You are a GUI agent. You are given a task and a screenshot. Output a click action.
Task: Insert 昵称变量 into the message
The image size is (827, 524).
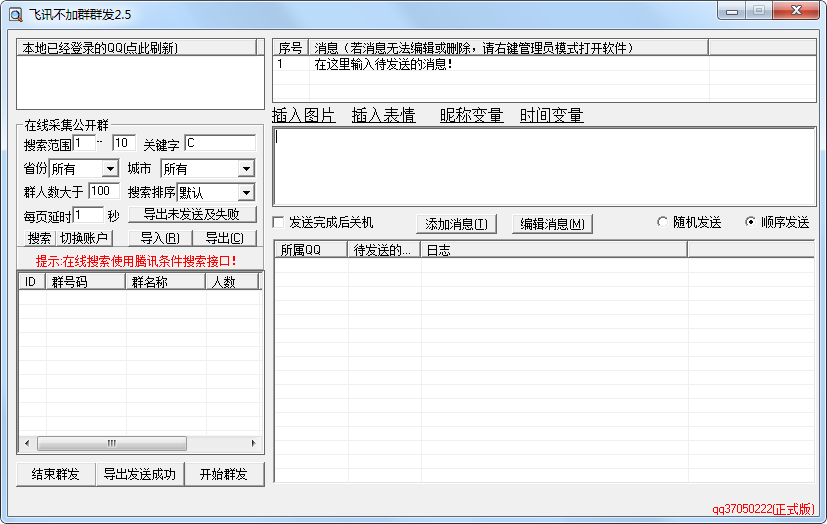(471, 116)
